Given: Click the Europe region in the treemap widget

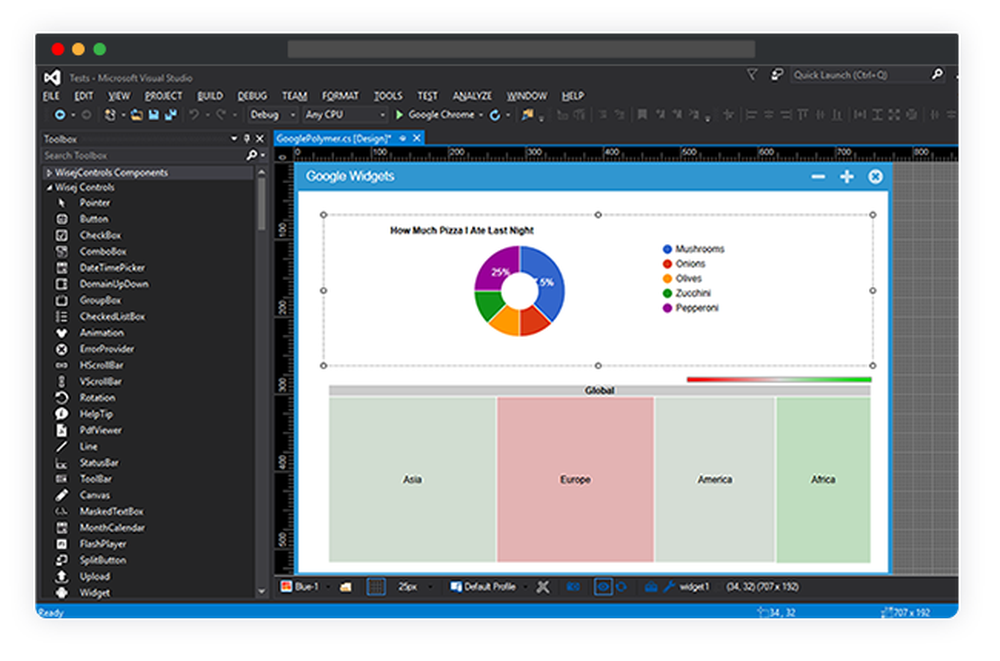Looking at the screenshot, I should [x=574, y=479].
